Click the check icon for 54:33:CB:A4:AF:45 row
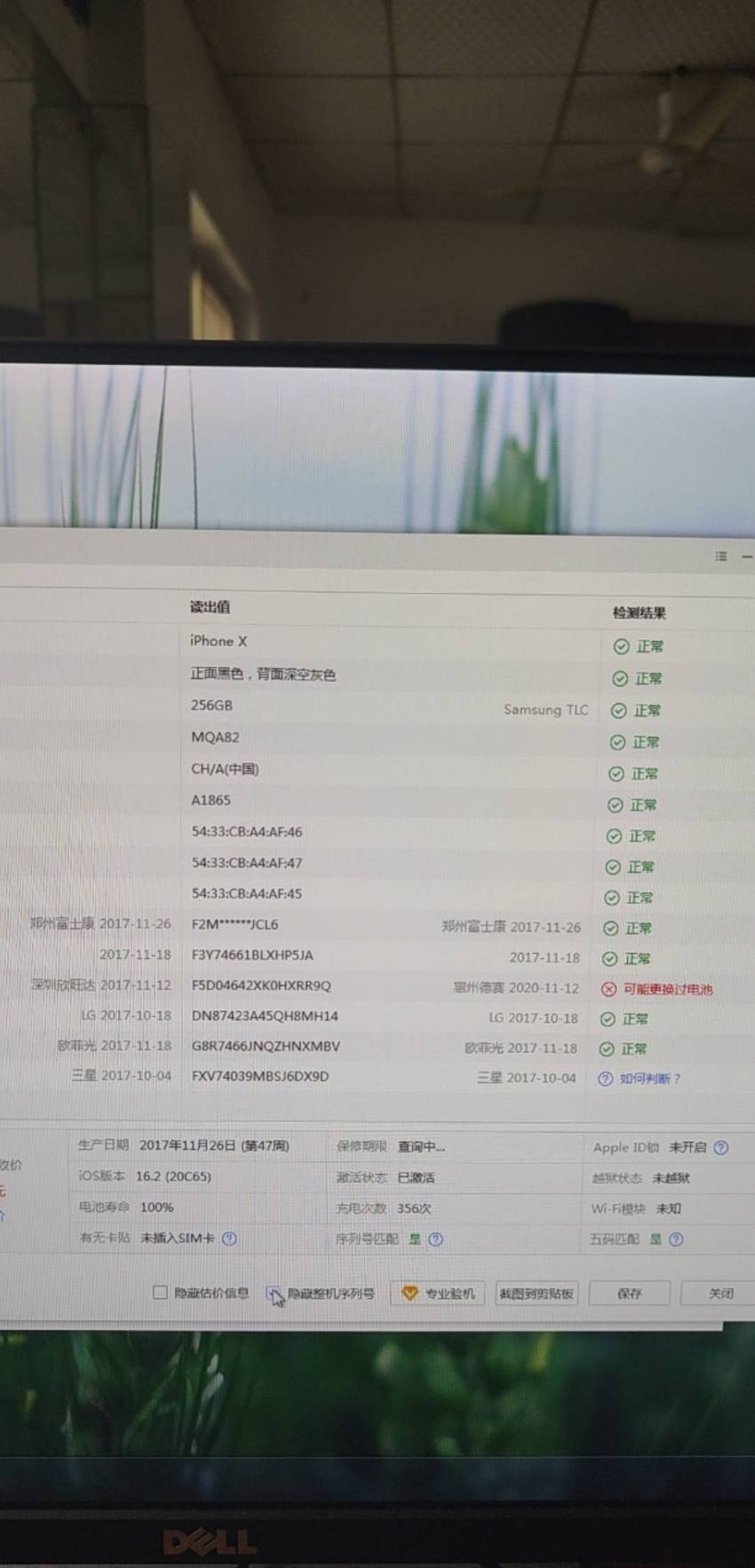This screenshot has height=1568, width=755. pyautogui.click(x=611, y=898)
